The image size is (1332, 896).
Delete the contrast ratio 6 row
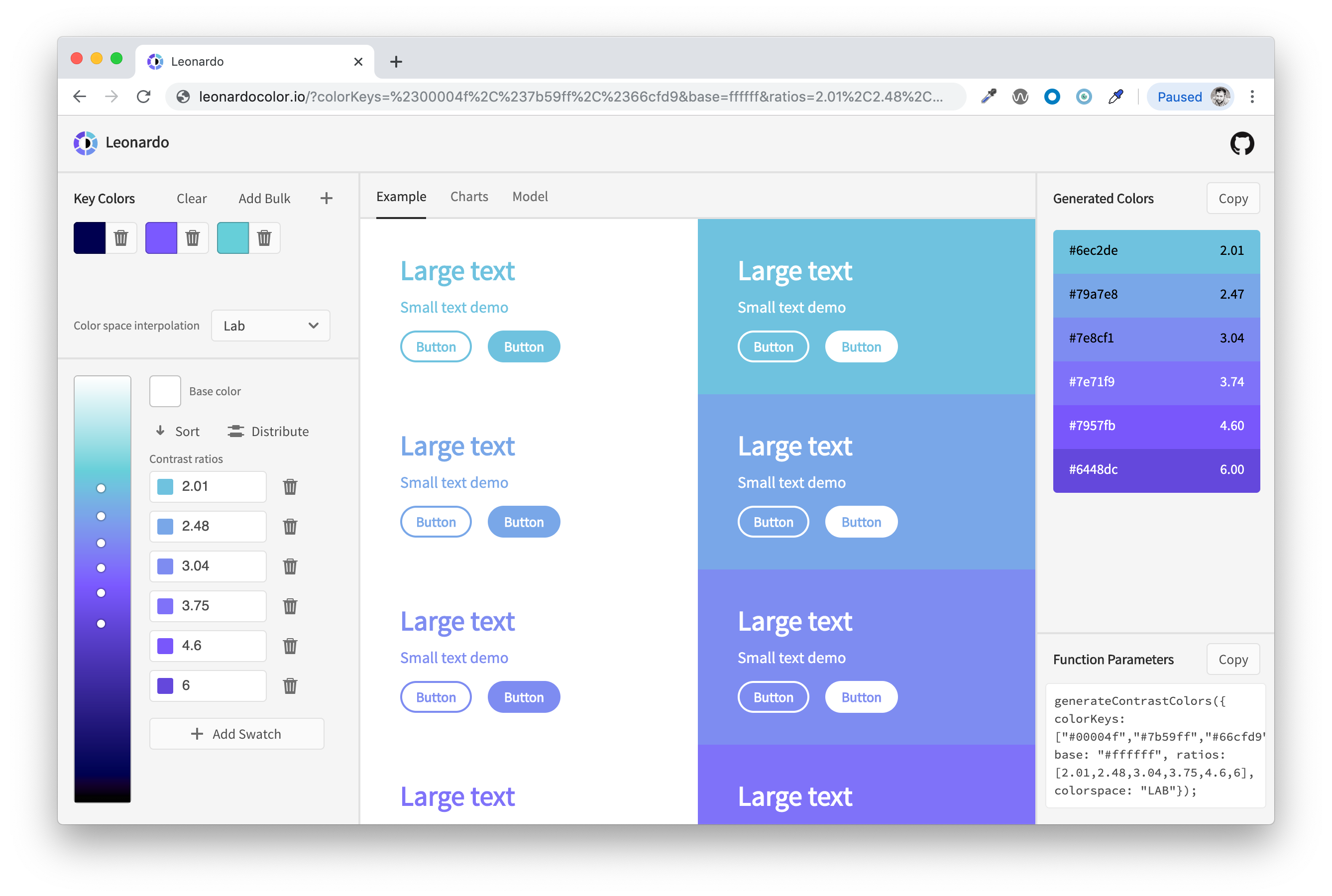click(290, 686)
